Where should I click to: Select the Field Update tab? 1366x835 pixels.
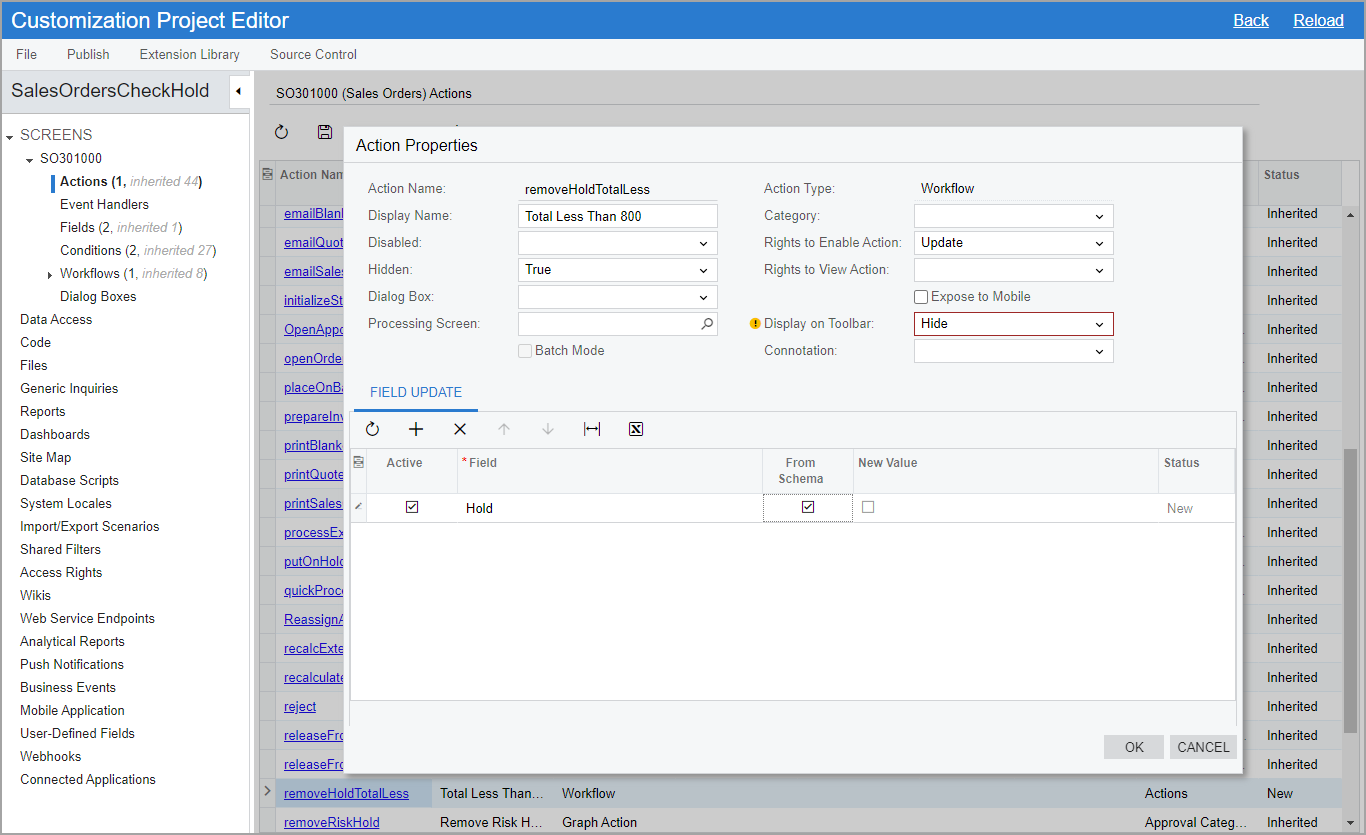click(416, 393)
